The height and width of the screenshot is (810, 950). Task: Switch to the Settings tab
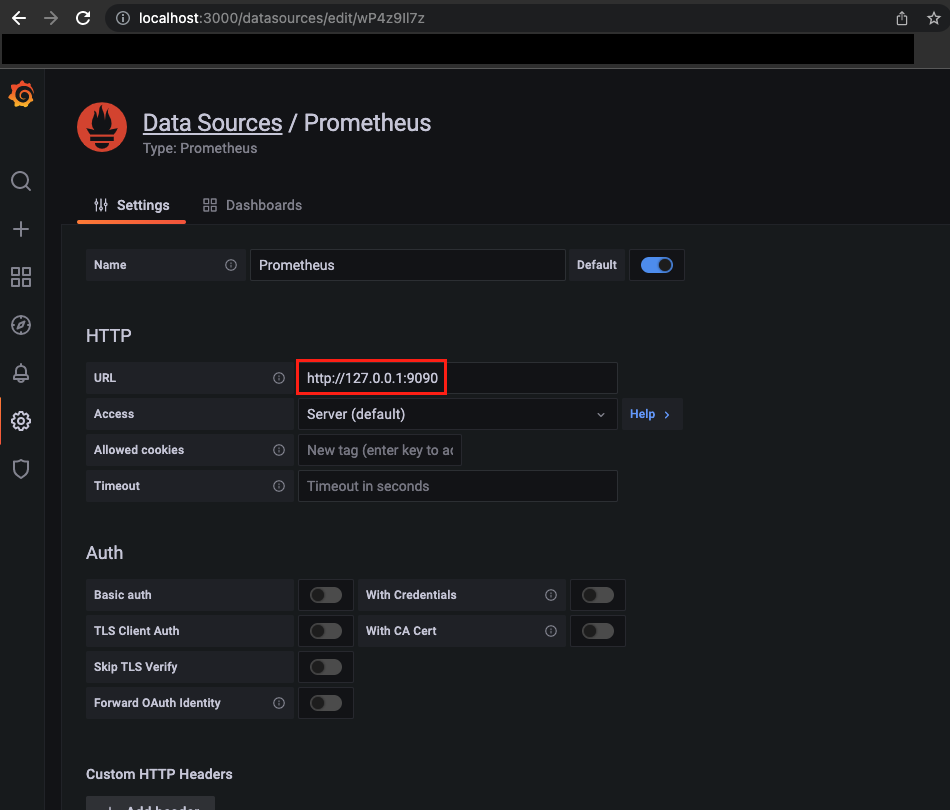pyautogui.click(x=131, y=205)
